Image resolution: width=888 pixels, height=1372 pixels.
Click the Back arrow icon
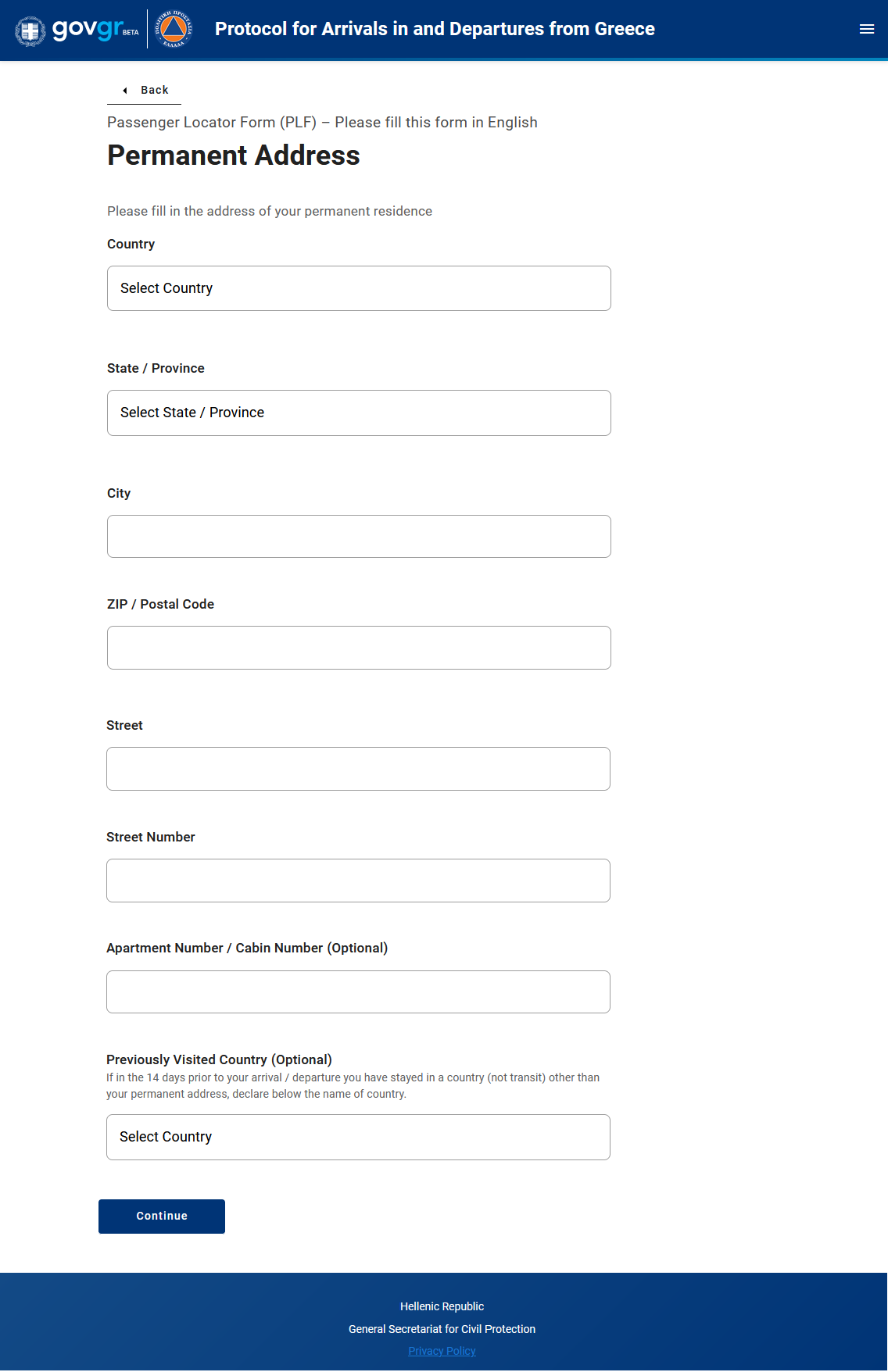(x=125, y=91)
